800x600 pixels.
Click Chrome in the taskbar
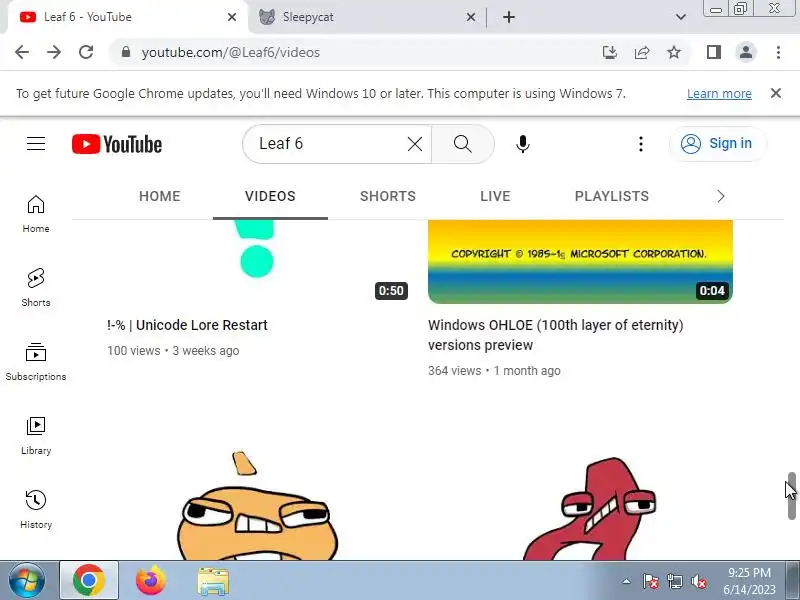coord(89,581)
